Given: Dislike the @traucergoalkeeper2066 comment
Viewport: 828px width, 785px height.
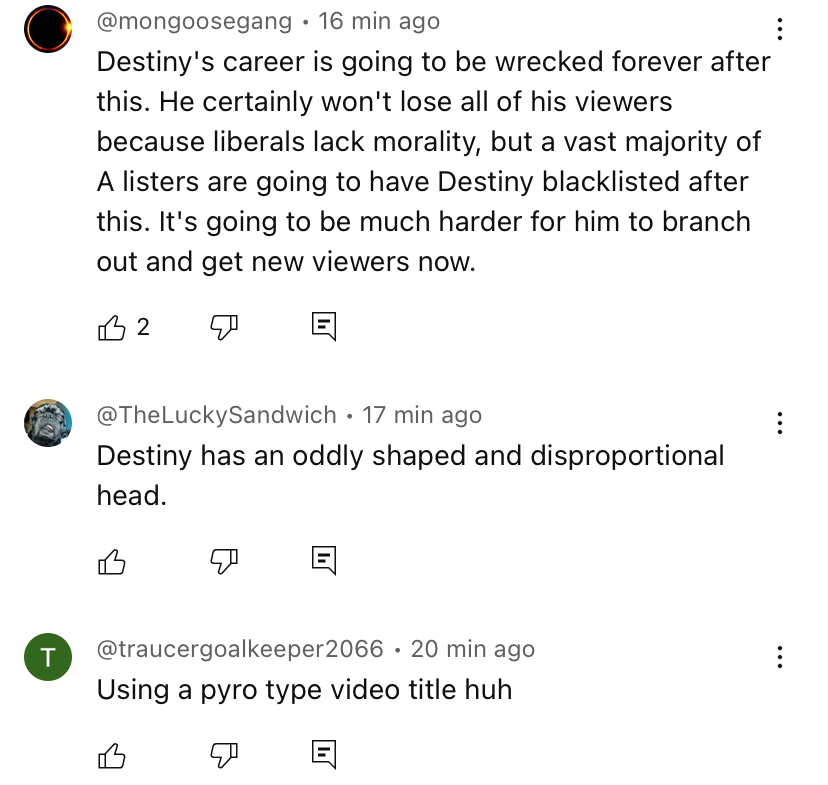Looking at the screenshot, I should (224, 755).
